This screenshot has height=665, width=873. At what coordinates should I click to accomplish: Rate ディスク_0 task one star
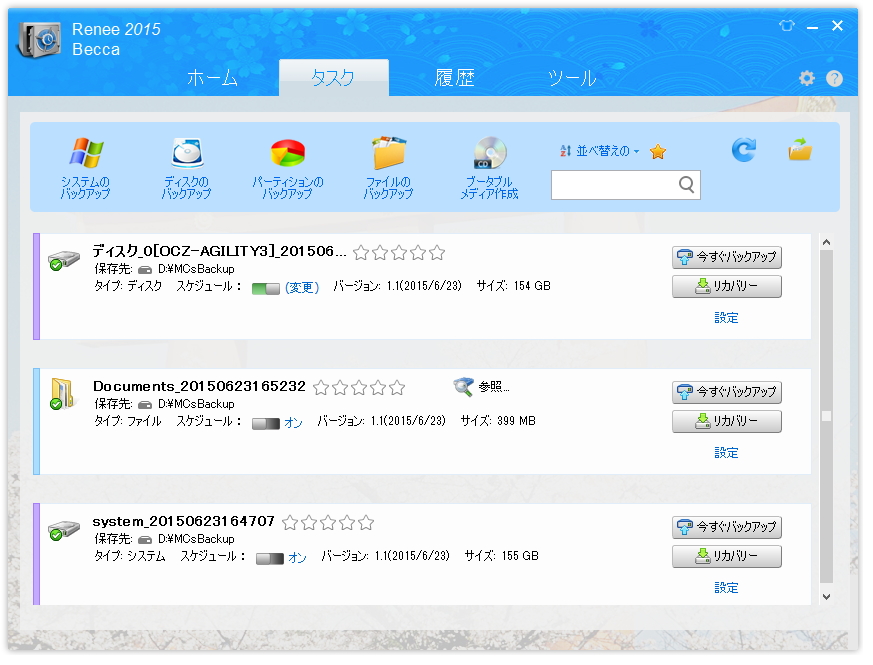click(361, 253)
